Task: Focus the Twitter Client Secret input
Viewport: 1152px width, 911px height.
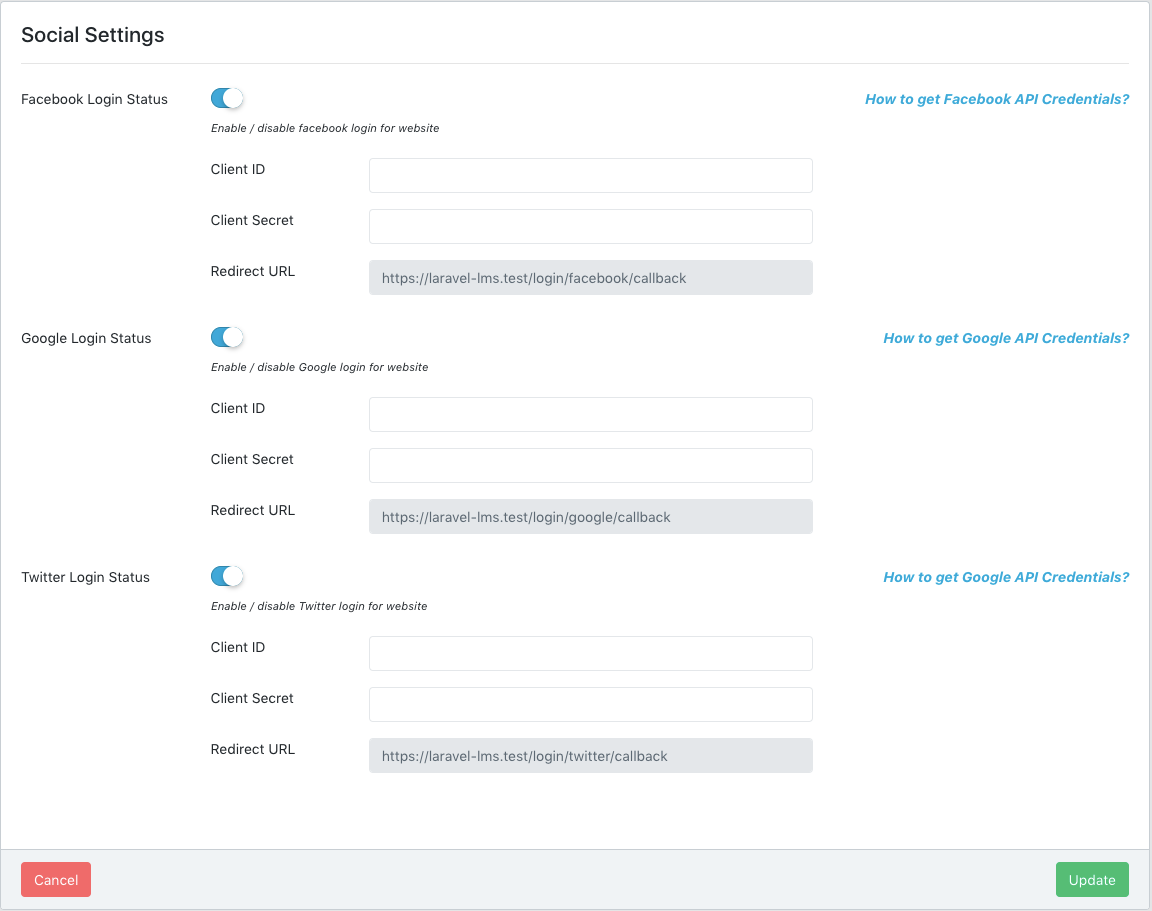Action: pos(590,704)
